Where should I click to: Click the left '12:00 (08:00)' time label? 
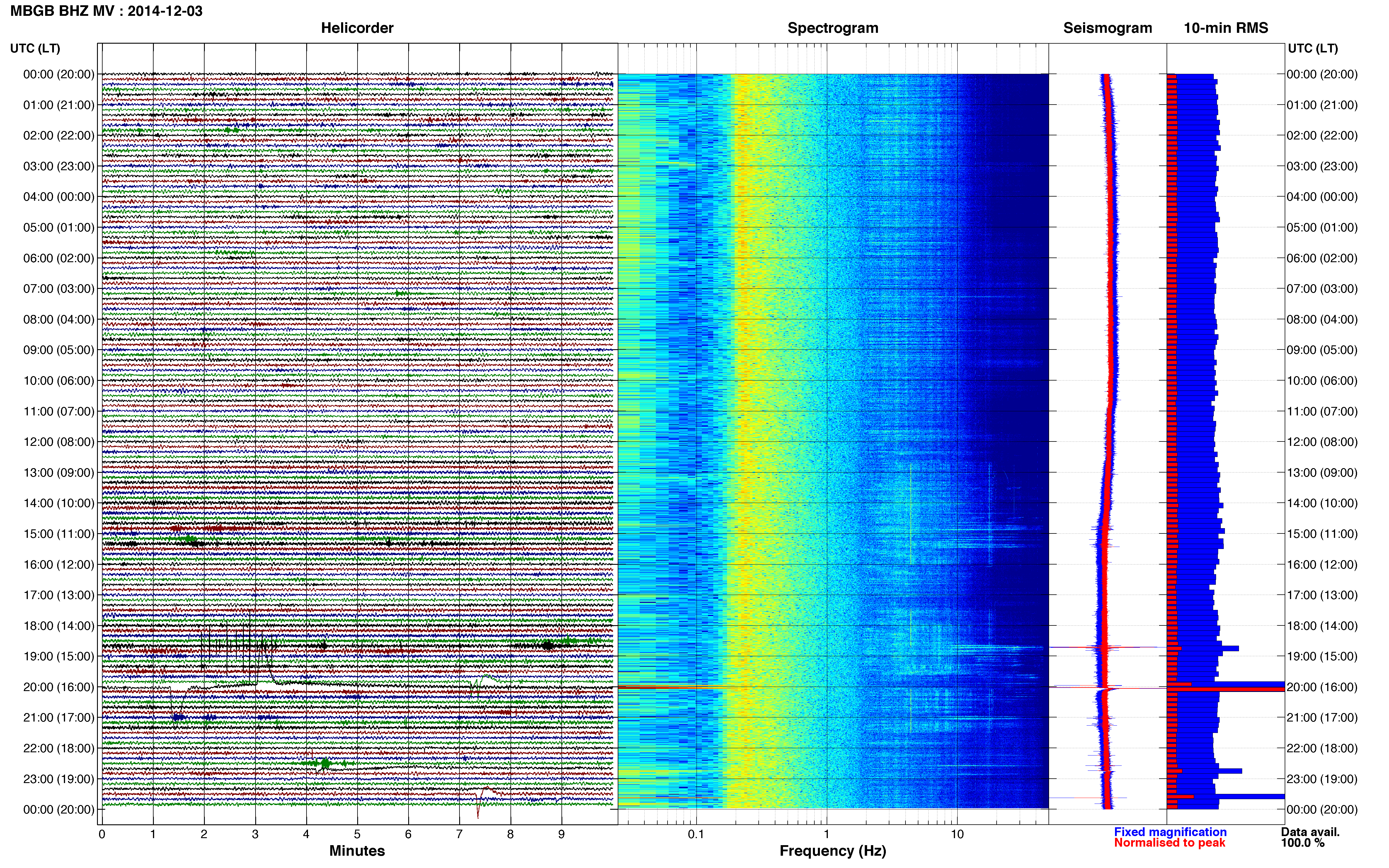(59, 442)
